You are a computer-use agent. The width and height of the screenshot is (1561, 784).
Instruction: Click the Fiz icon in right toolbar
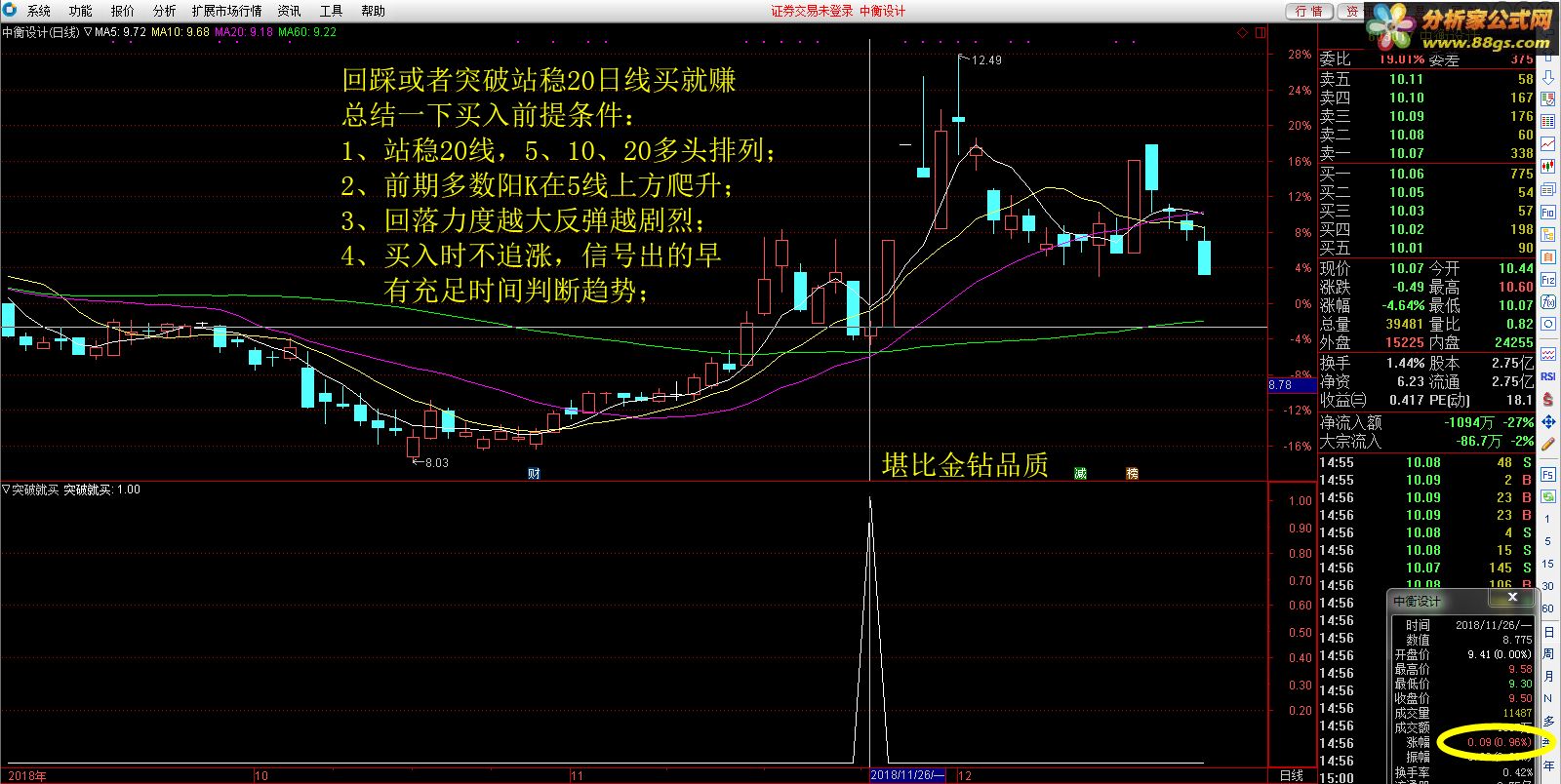point(1548,280)
